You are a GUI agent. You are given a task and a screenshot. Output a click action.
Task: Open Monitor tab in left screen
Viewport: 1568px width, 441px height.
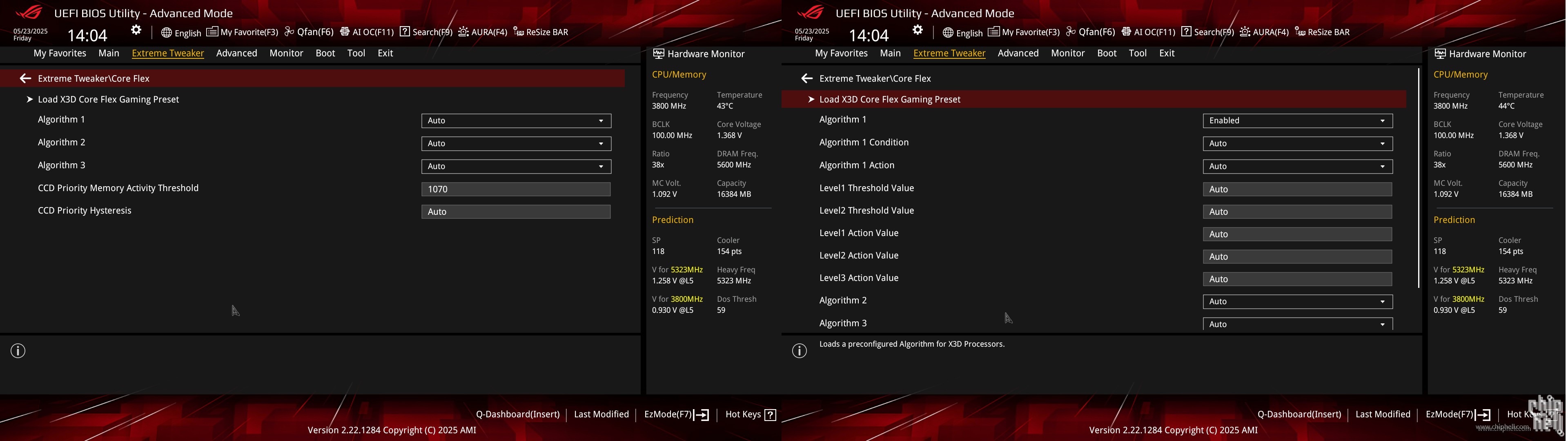pos(286,53)
